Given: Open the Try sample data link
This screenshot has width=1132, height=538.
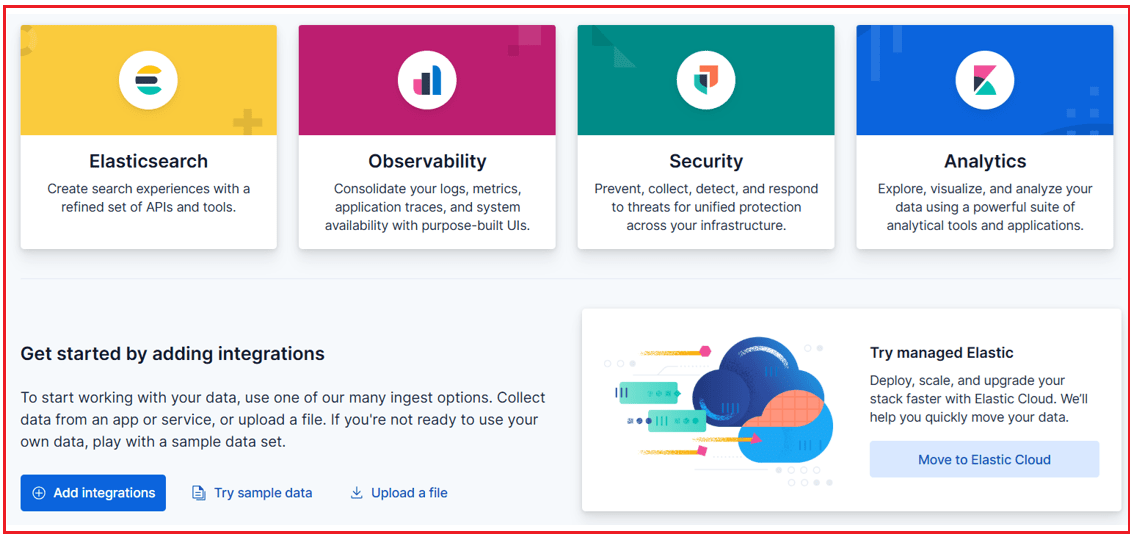Looking at the screenshot, I should pos(263,493).
